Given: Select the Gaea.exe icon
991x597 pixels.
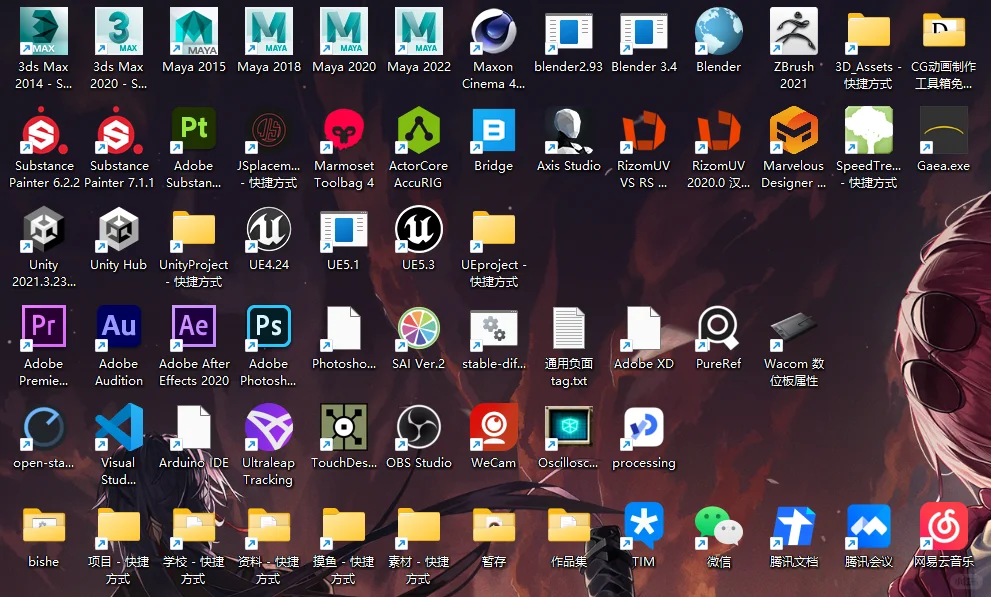Looking at the screenshot, I should tap(944, 130).
